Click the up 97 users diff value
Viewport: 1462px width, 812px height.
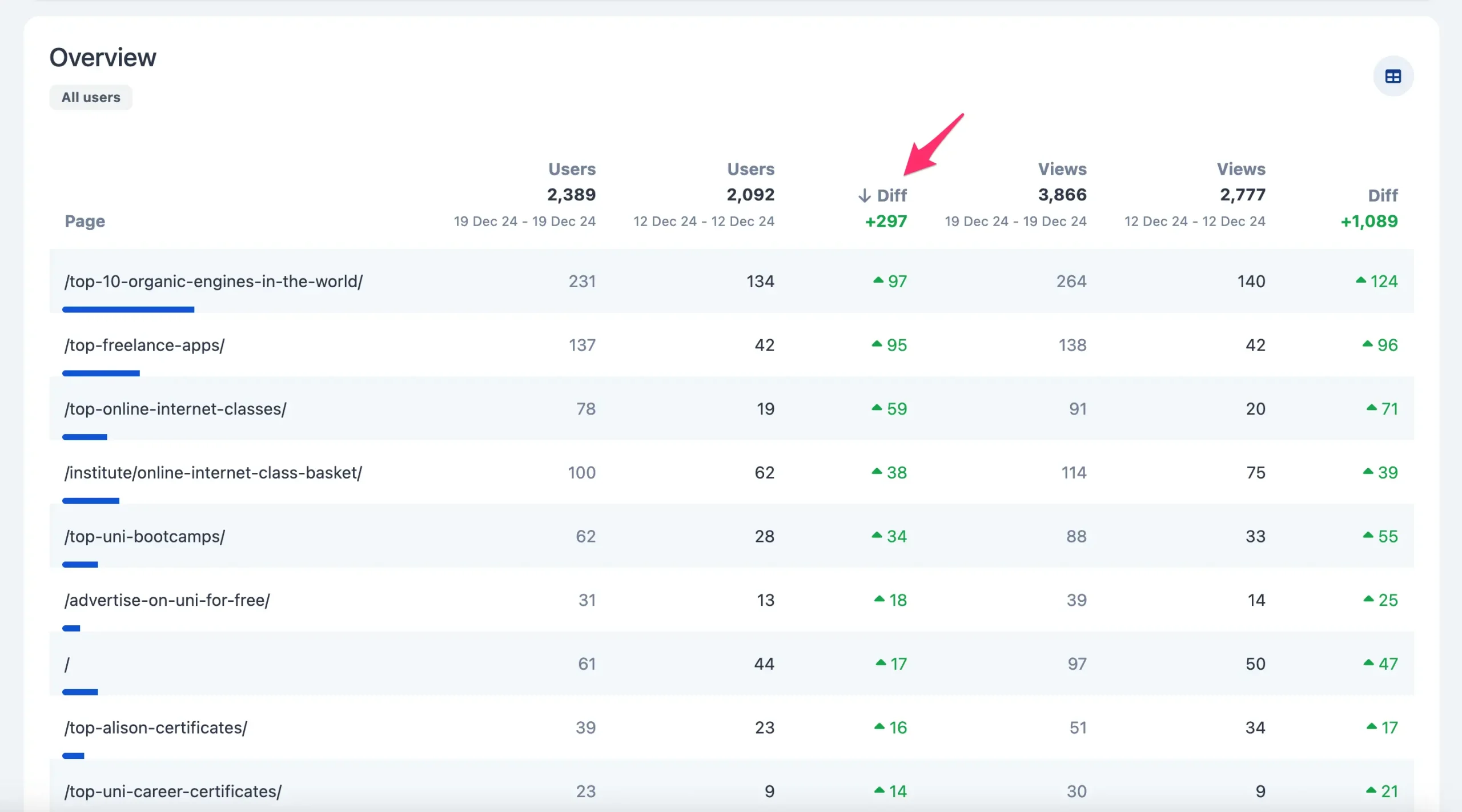click(x=890, y=281)
